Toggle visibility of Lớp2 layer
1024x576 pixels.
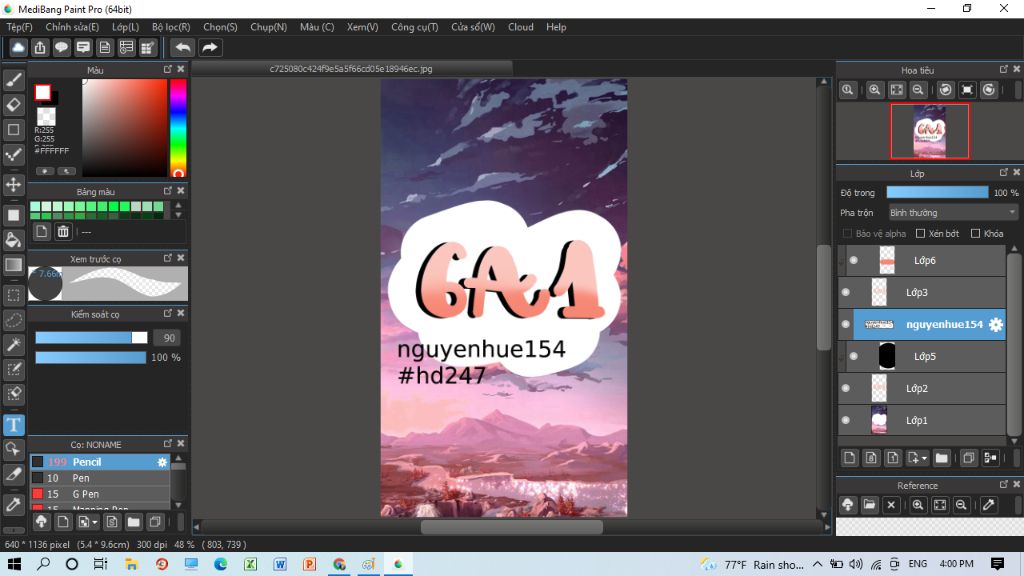(846, 389)
